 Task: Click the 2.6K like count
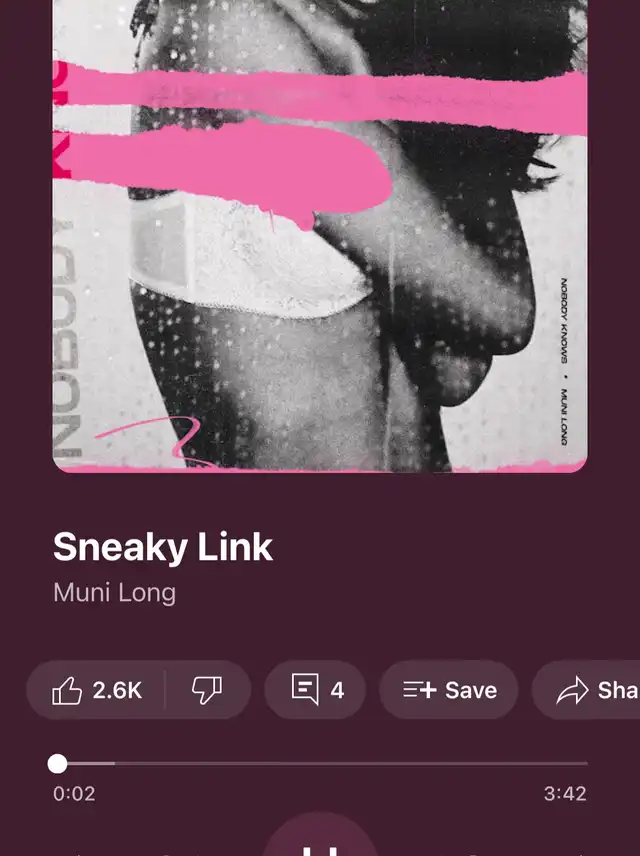(x=117, y=691)
